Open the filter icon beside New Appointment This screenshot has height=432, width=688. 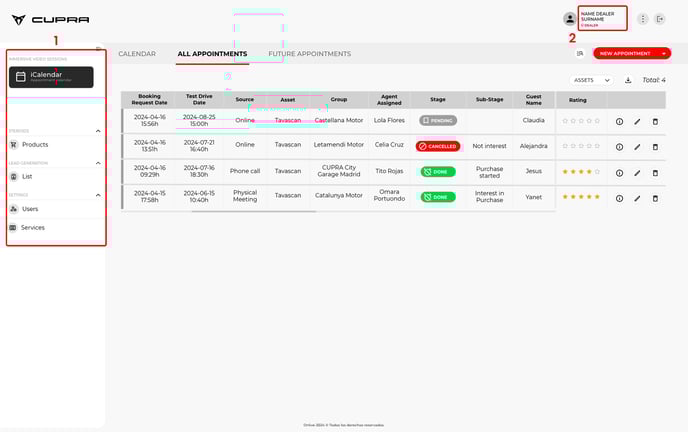(580, 53)
